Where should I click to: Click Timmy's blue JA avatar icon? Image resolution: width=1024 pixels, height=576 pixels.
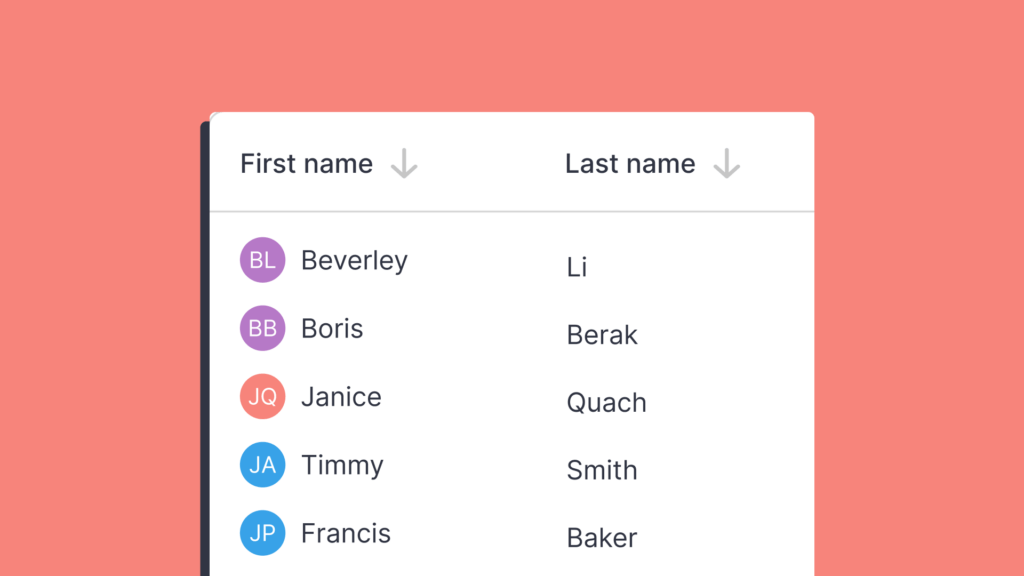[262, 464]
